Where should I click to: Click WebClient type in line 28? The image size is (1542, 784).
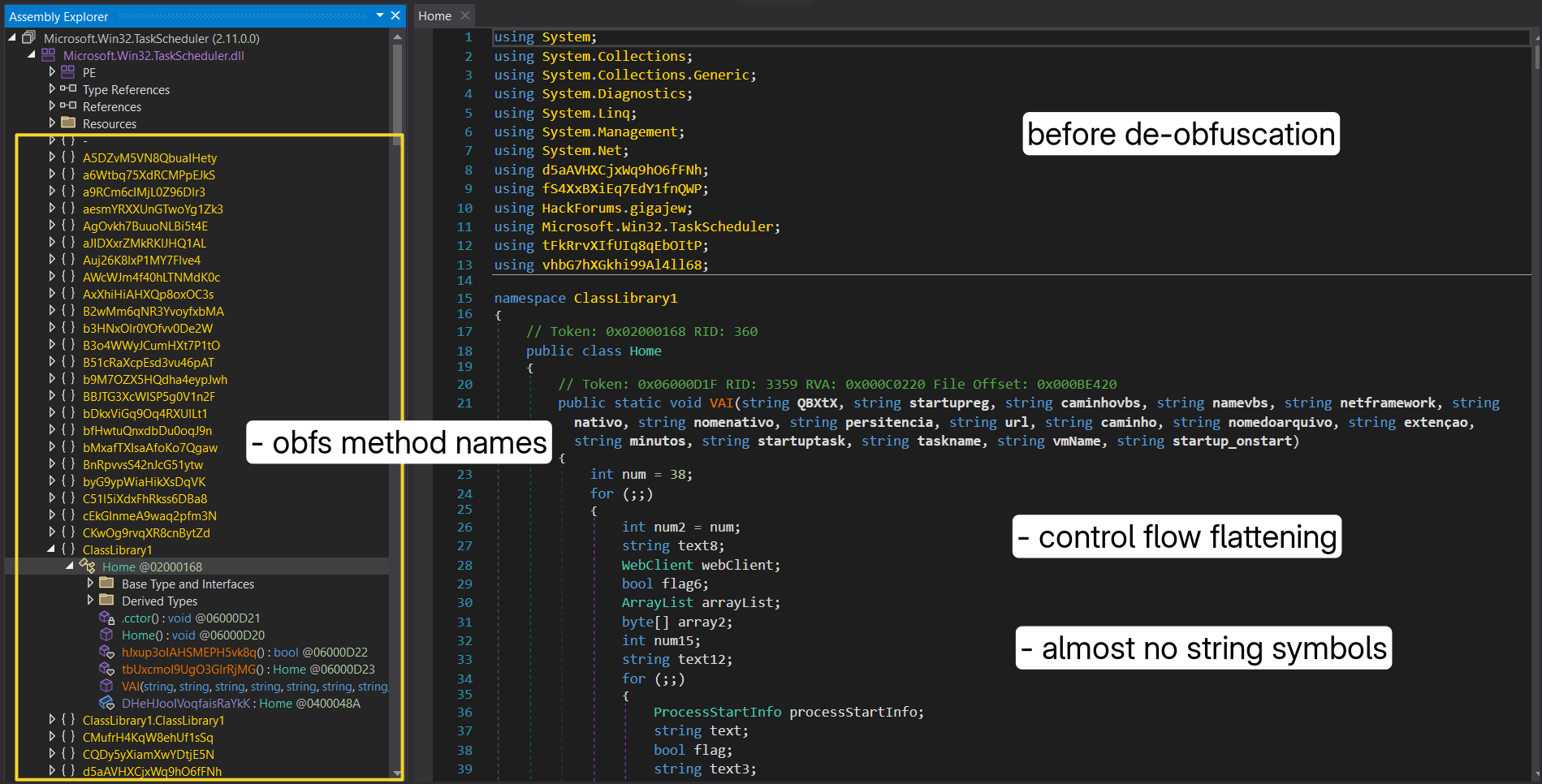(x=658, y=565)
